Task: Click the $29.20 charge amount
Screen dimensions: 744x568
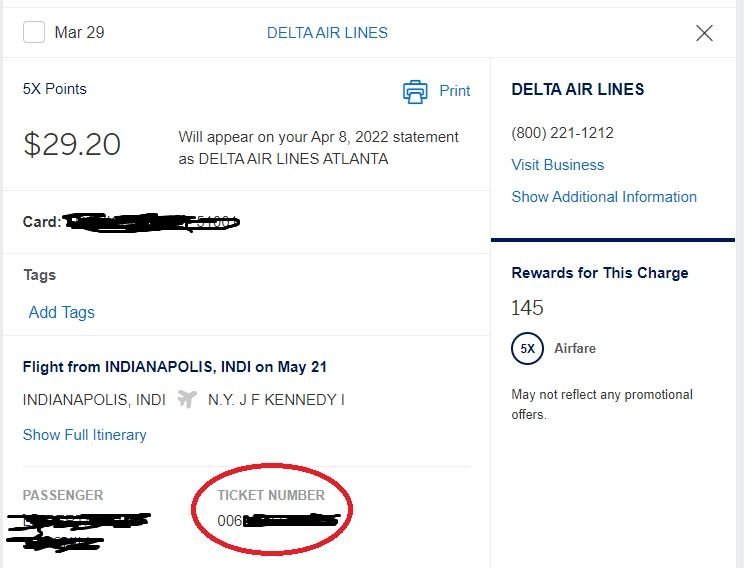Action: tap(72, 145)
